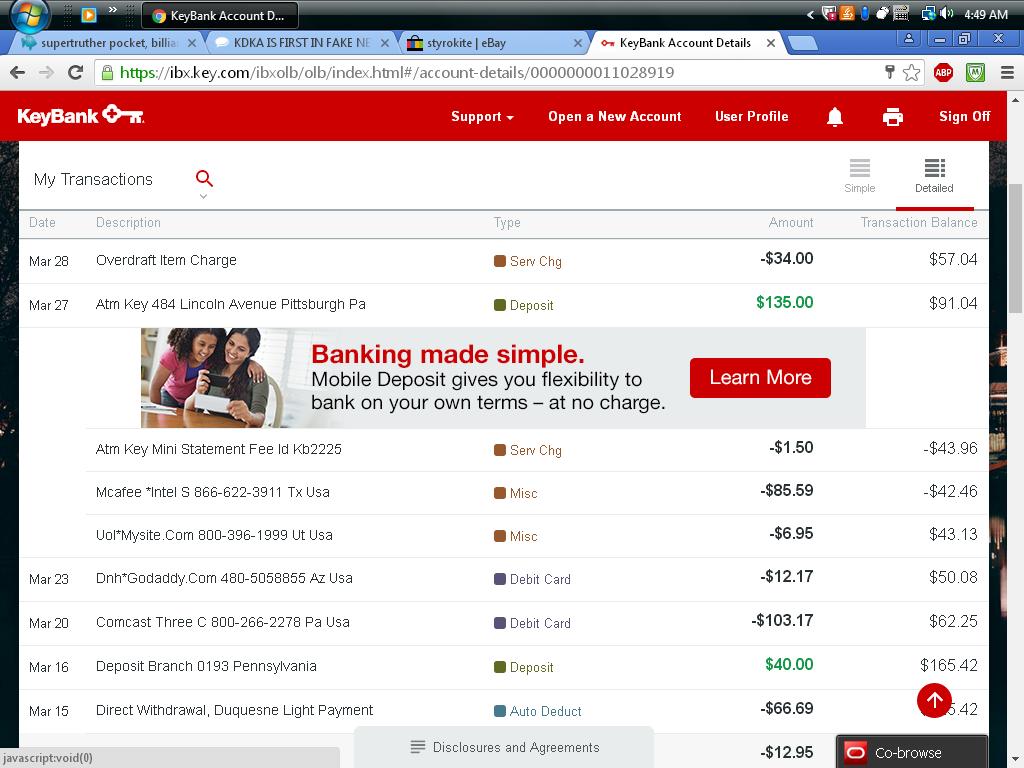Launch the media player quick-launch icon
The width and height of the screenshot is (1024, 768).
point(88,14)
